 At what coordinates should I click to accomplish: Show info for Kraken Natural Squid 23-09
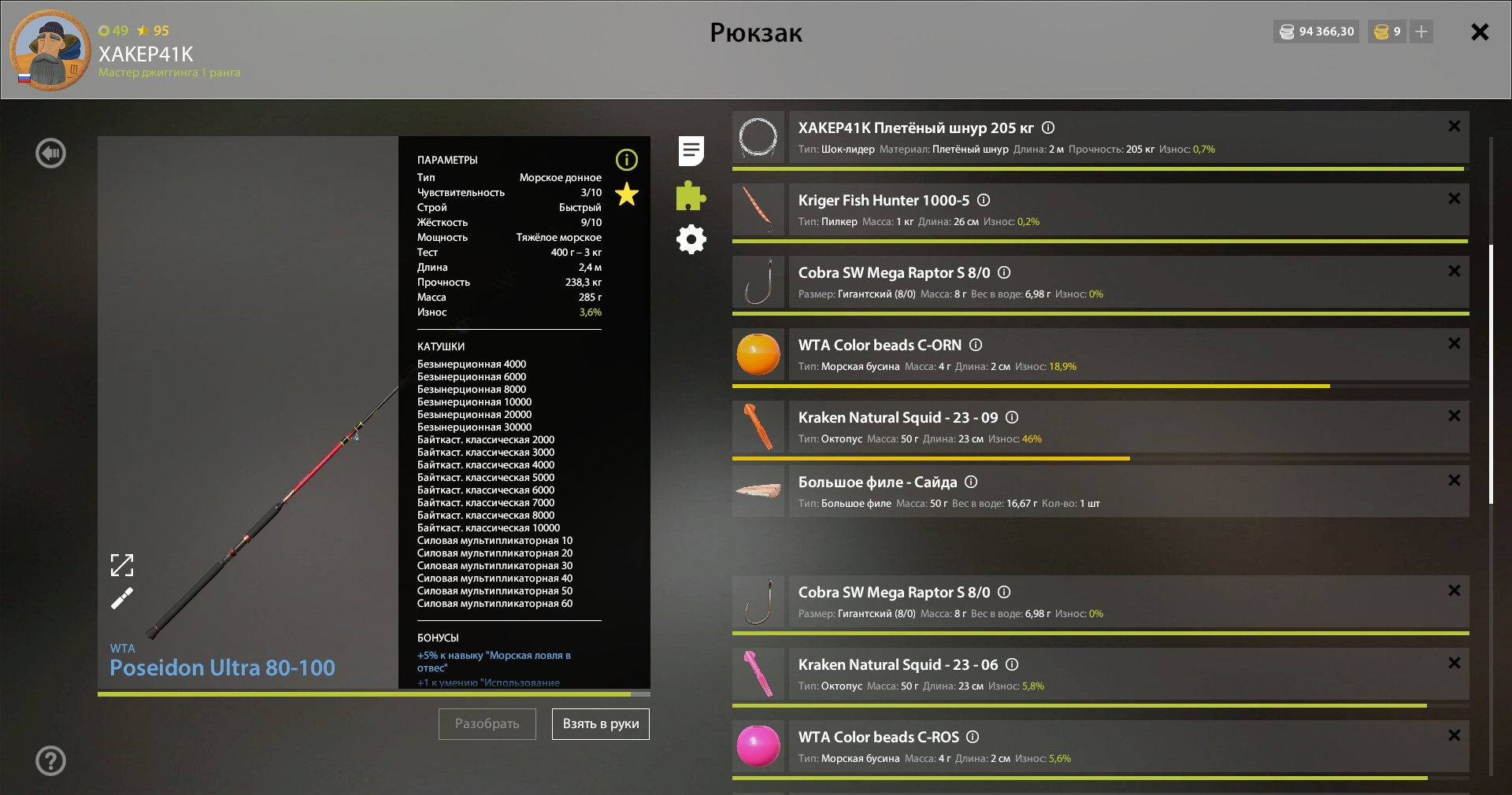(1012, 417)
